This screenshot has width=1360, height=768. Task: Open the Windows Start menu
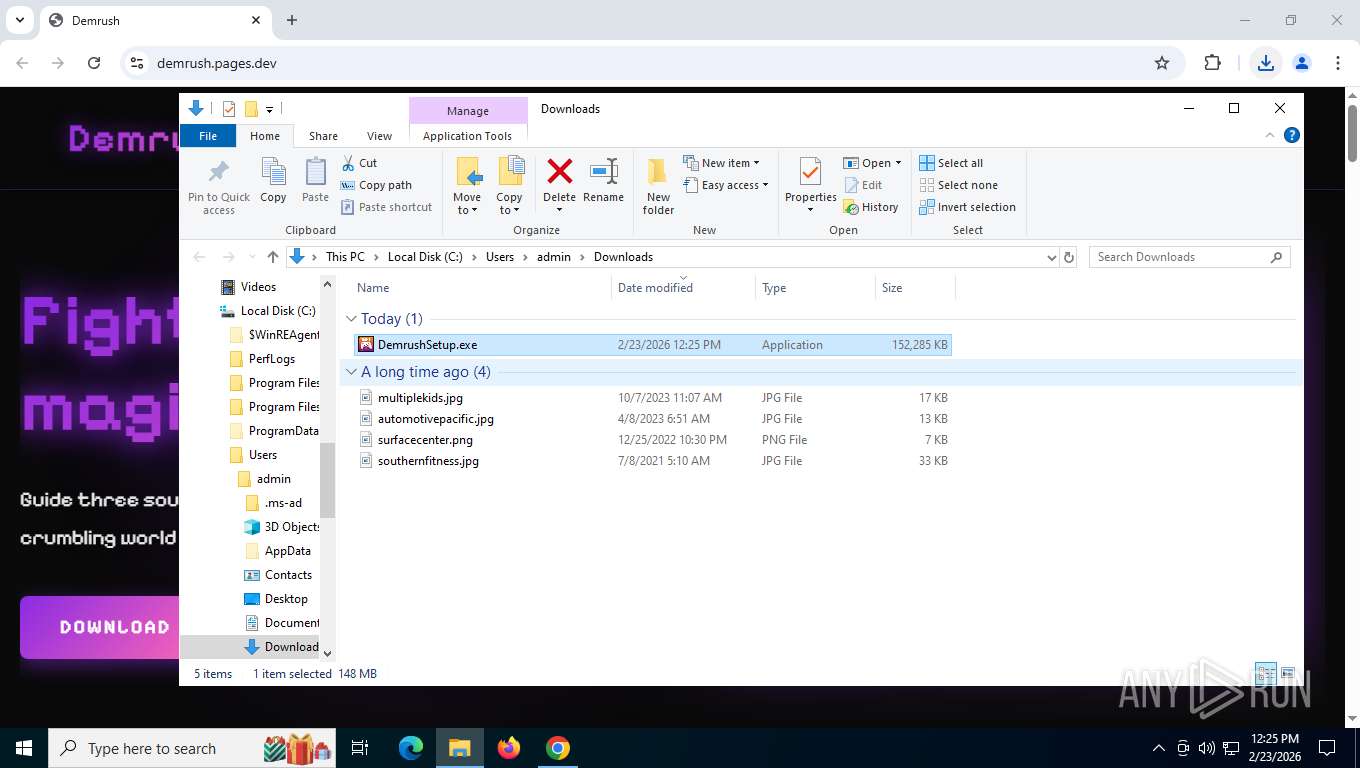tap(23, 748)
